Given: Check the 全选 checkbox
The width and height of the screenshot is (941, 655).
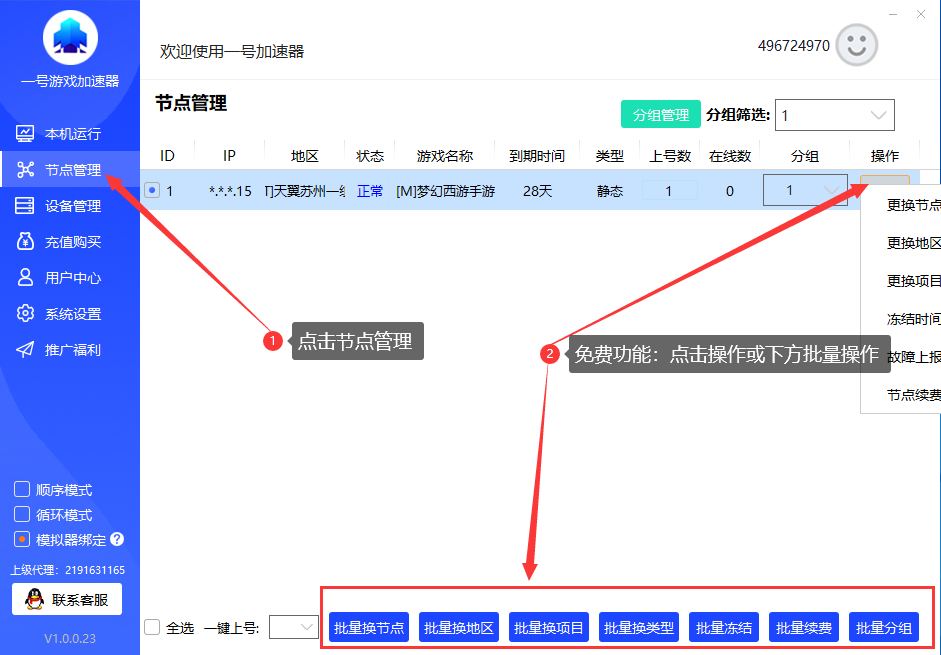Looking at the screenshot, I should pos(152,627).
